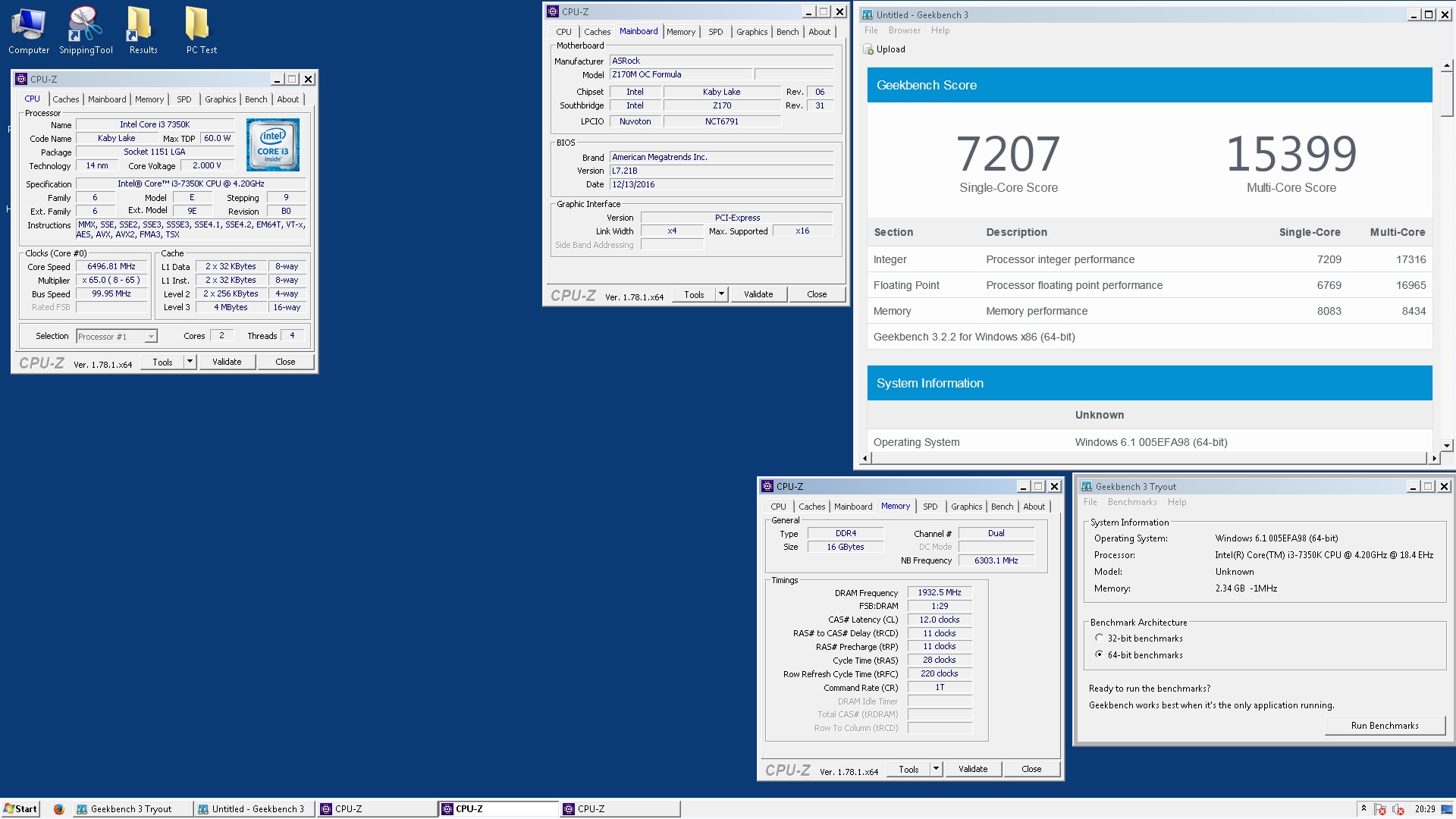Click the Show Desktop icon in tray
Image resolution: width=1456 pixels, height=819 pixels.
[x=1447, y=809]
